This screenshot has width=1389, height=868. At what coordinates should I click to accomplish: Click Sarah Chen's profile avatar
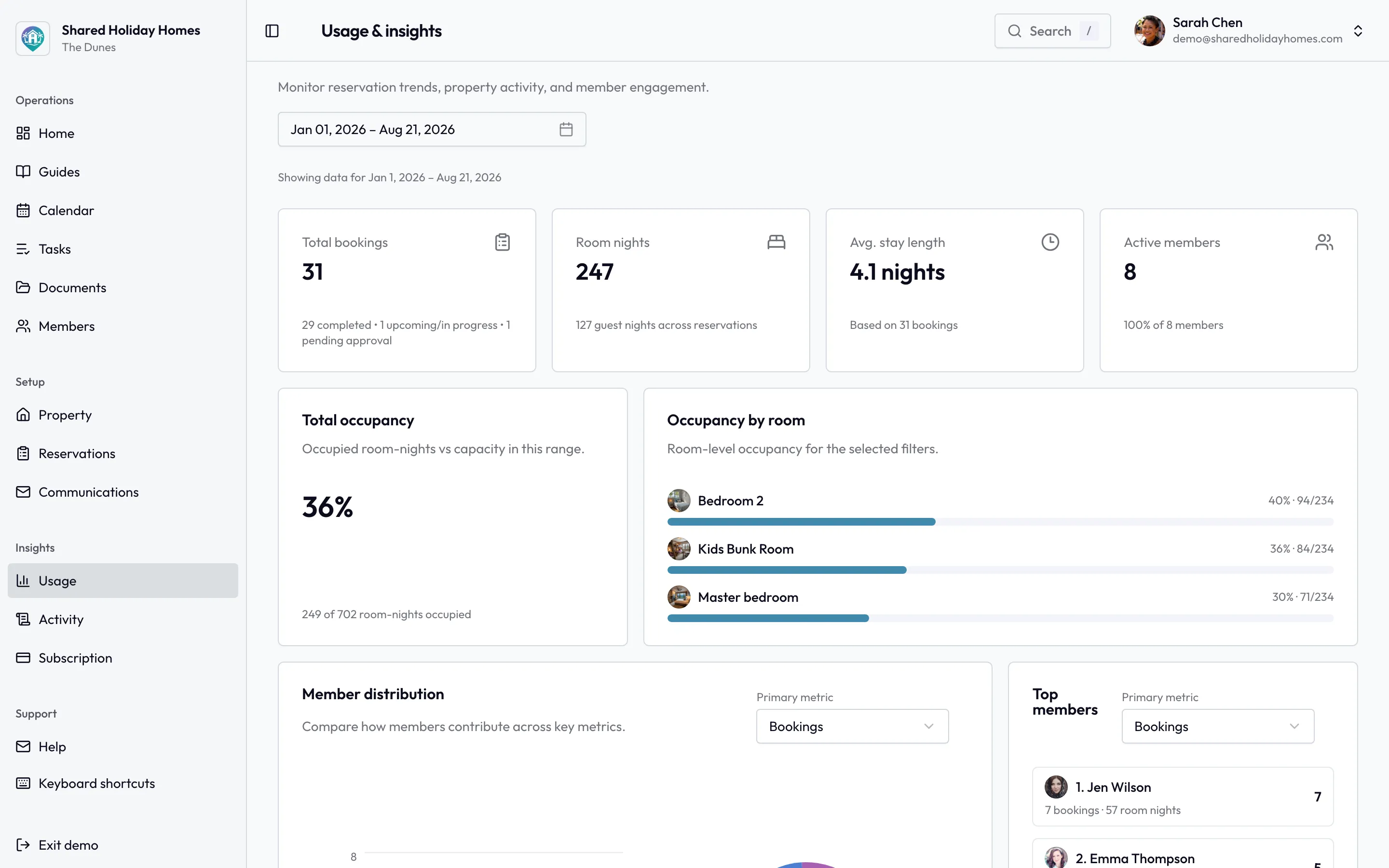[x=1149, y=31]
